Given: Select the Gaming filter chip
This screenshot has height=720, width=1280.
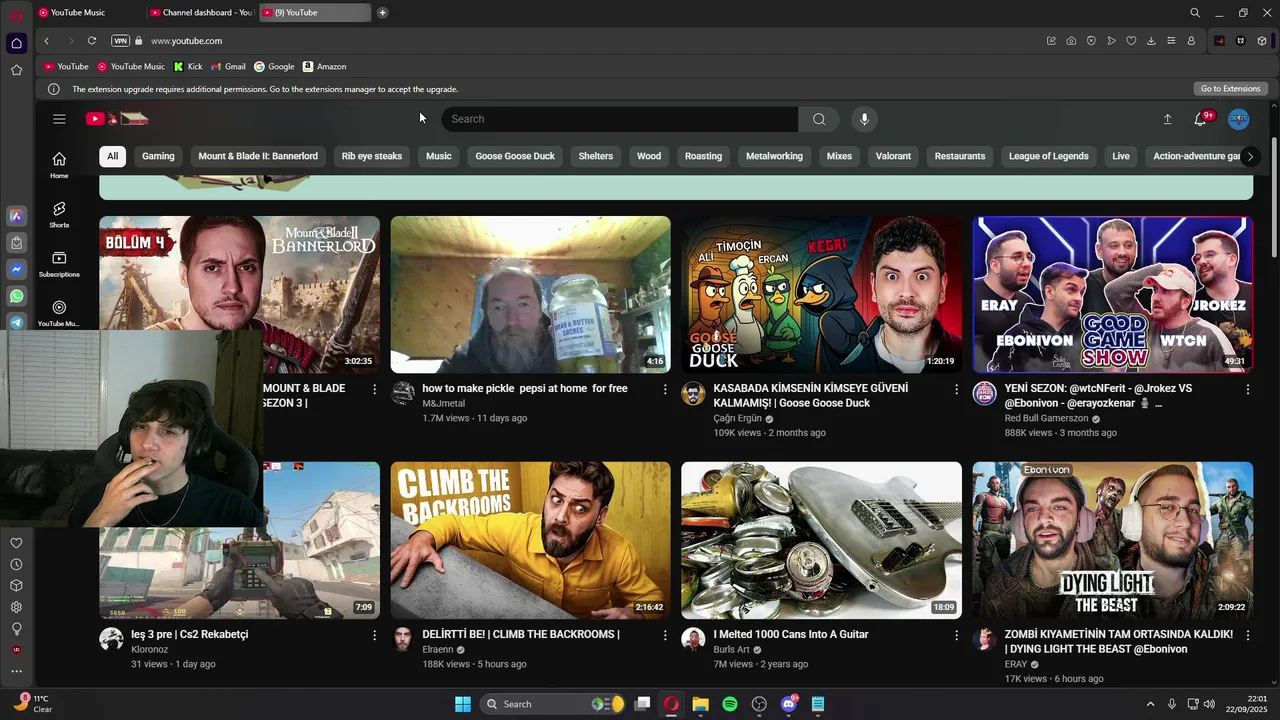Looking at the screenshot, I should point(158,156).
